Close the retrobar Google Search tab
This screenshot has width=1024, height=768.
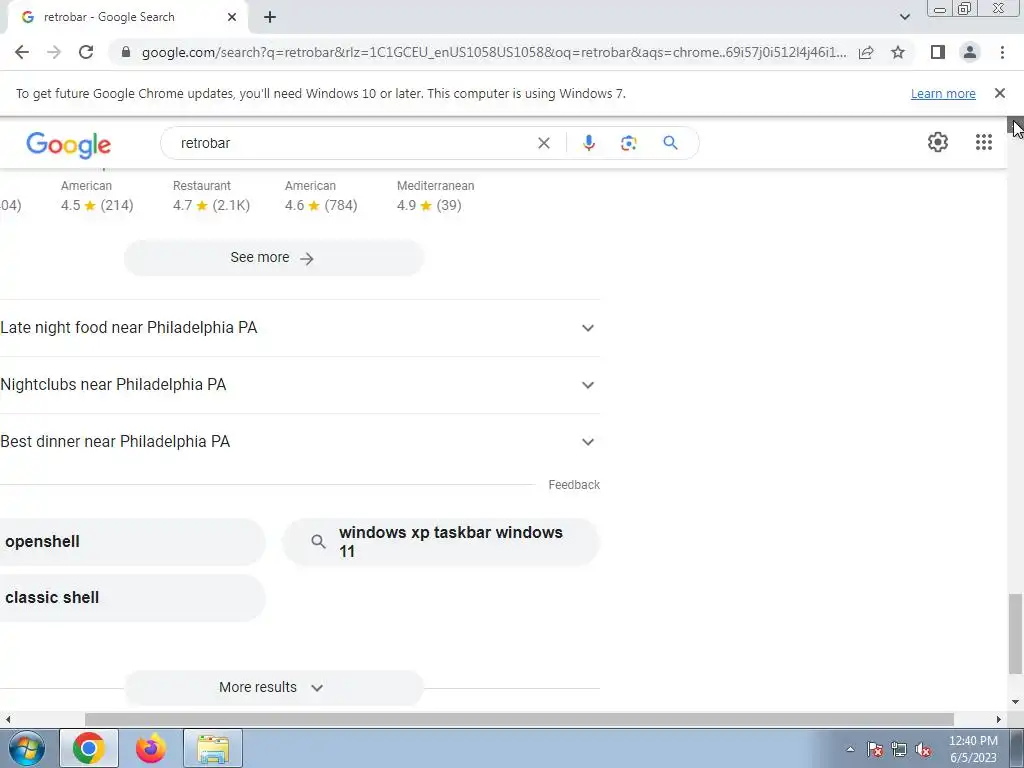pyautogui.click(x=232, y=18)
